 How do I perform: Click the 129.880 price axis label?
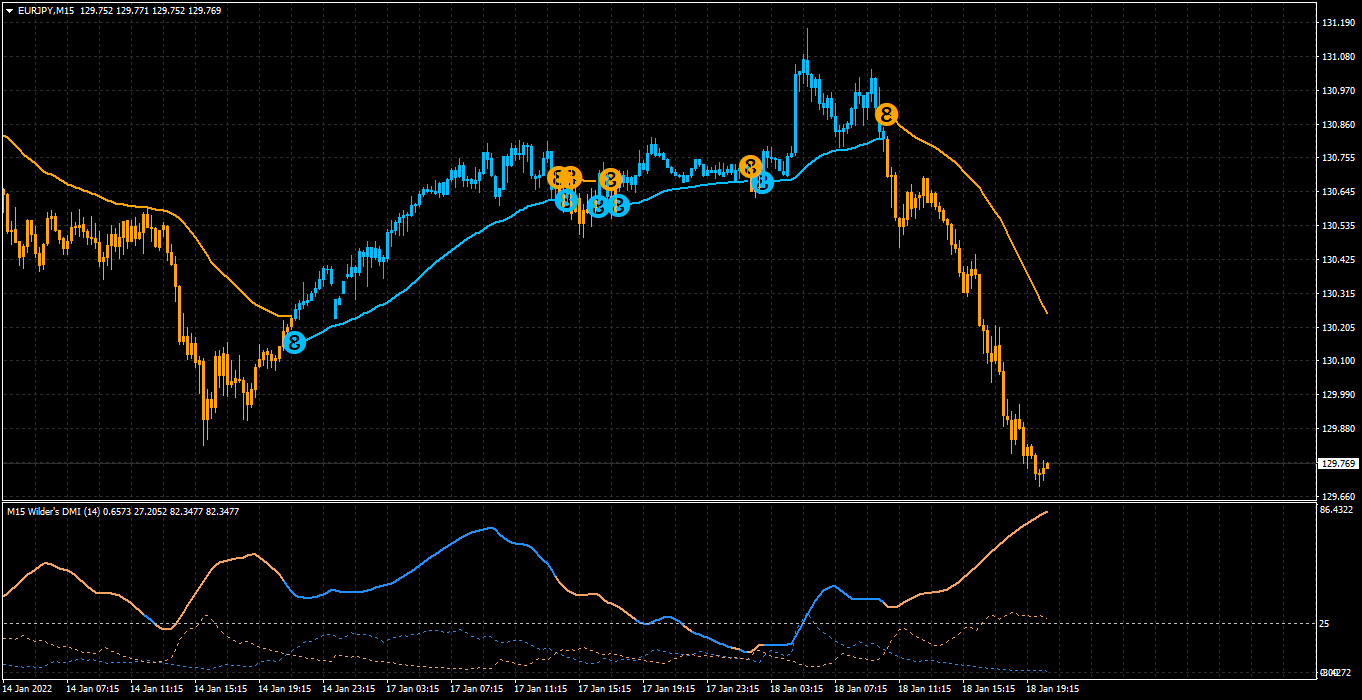pyautogui.click(x=1338, y=429)
